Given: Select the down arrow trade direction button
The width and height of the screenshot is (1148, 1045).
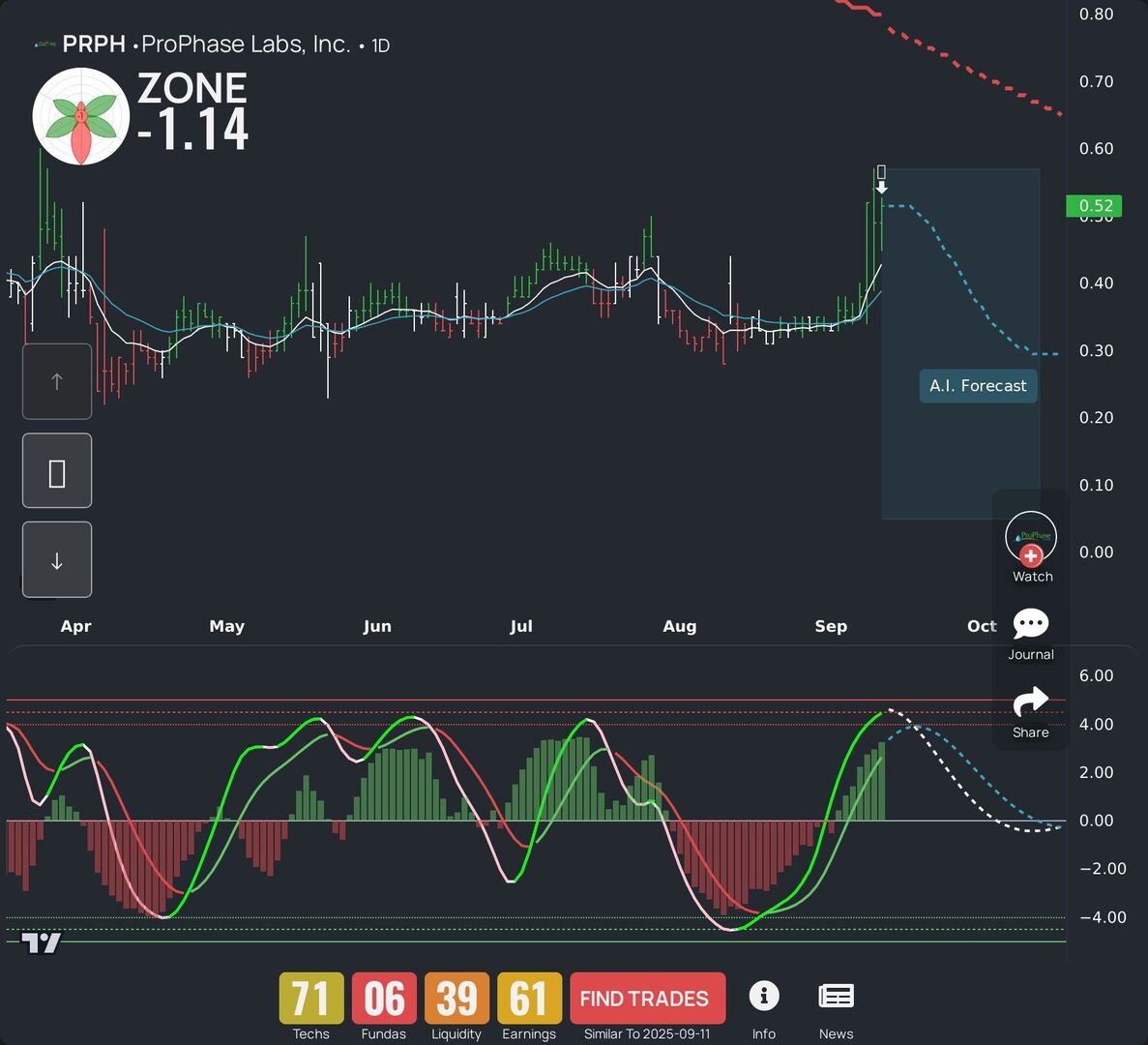Looking at the screenshot, I should coord(56,559).
